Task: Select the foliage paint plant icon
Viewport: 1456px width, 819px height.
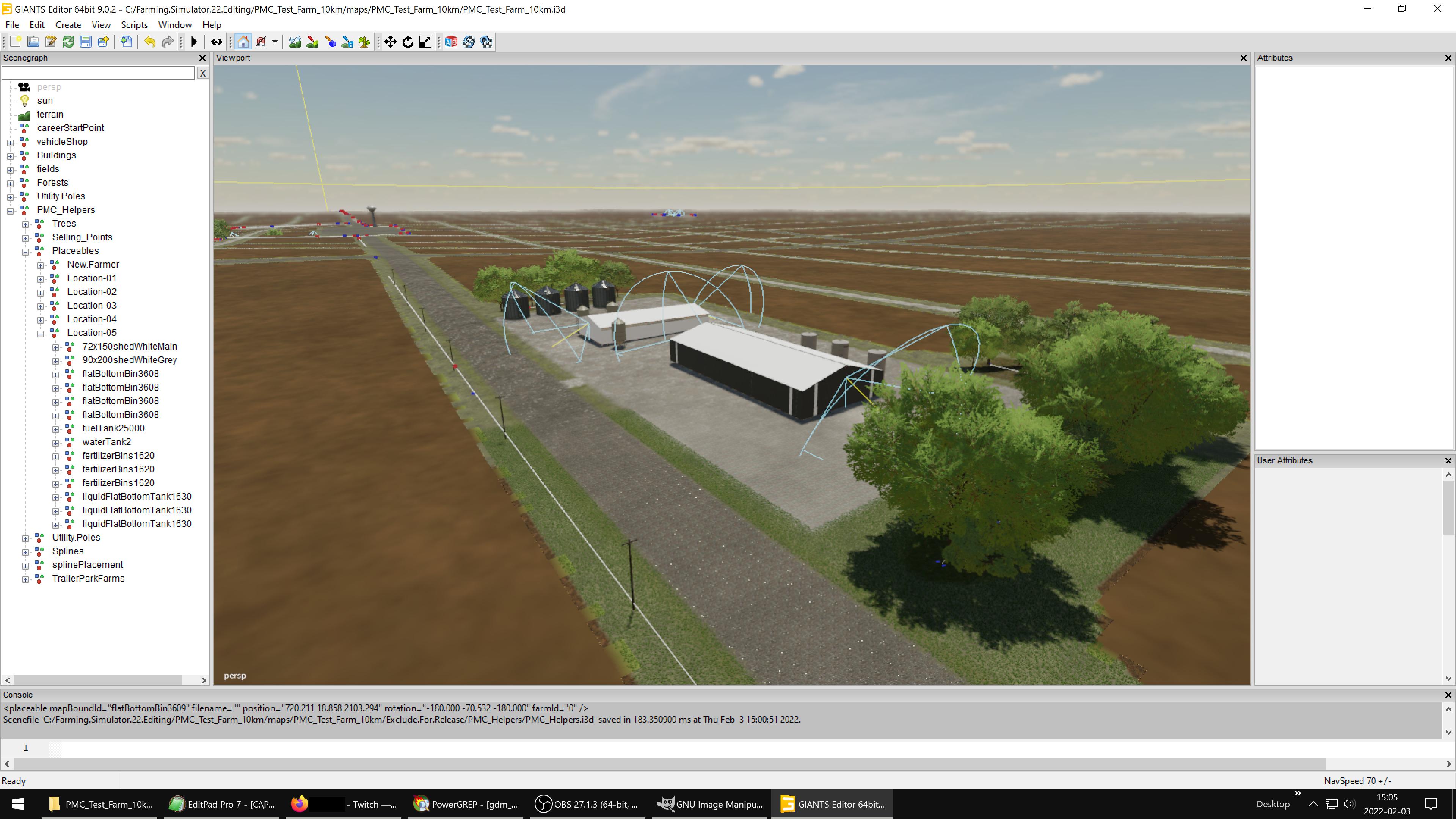Action: tap(364, 42)
